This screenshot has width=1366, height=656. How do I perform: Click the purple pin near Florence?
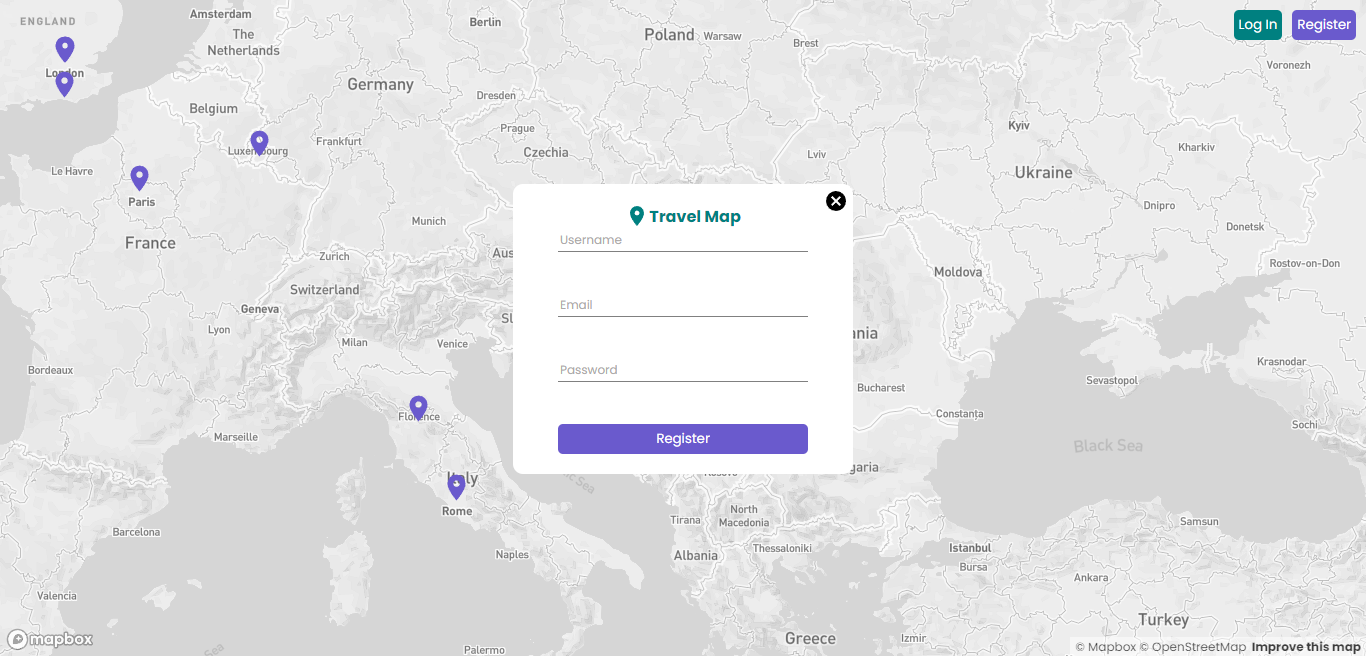(x=418, y=406)
